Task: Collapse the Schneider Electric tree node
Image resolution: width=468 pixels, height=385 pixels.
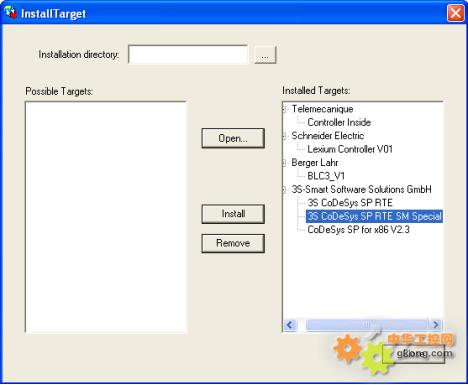Action: (284, 136)
